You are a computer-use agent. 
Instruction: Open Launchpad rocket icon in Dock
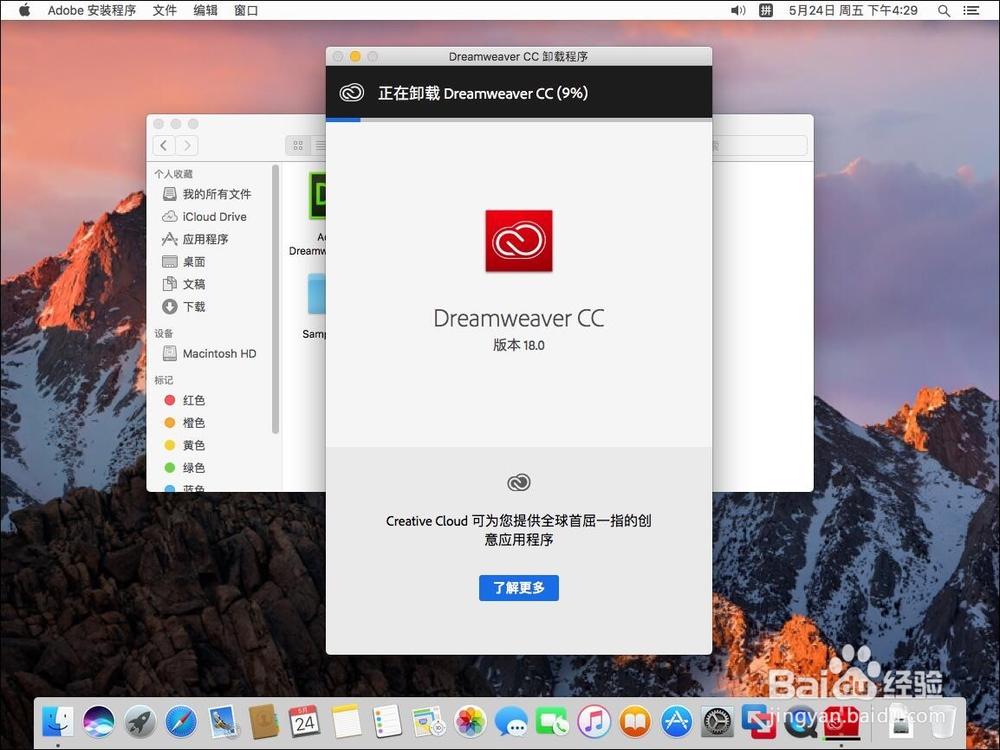pyautogui.click(x=140, y=722)
